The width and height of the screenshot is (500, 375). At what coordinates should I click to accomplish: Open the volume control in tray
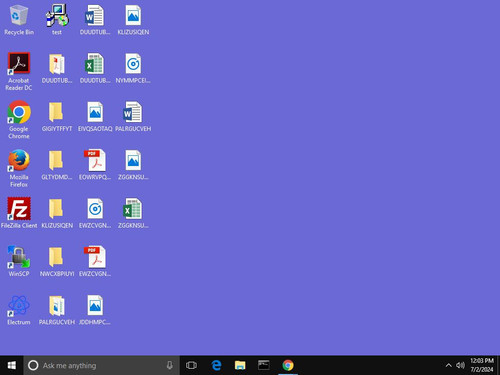(x=460, y=365)
